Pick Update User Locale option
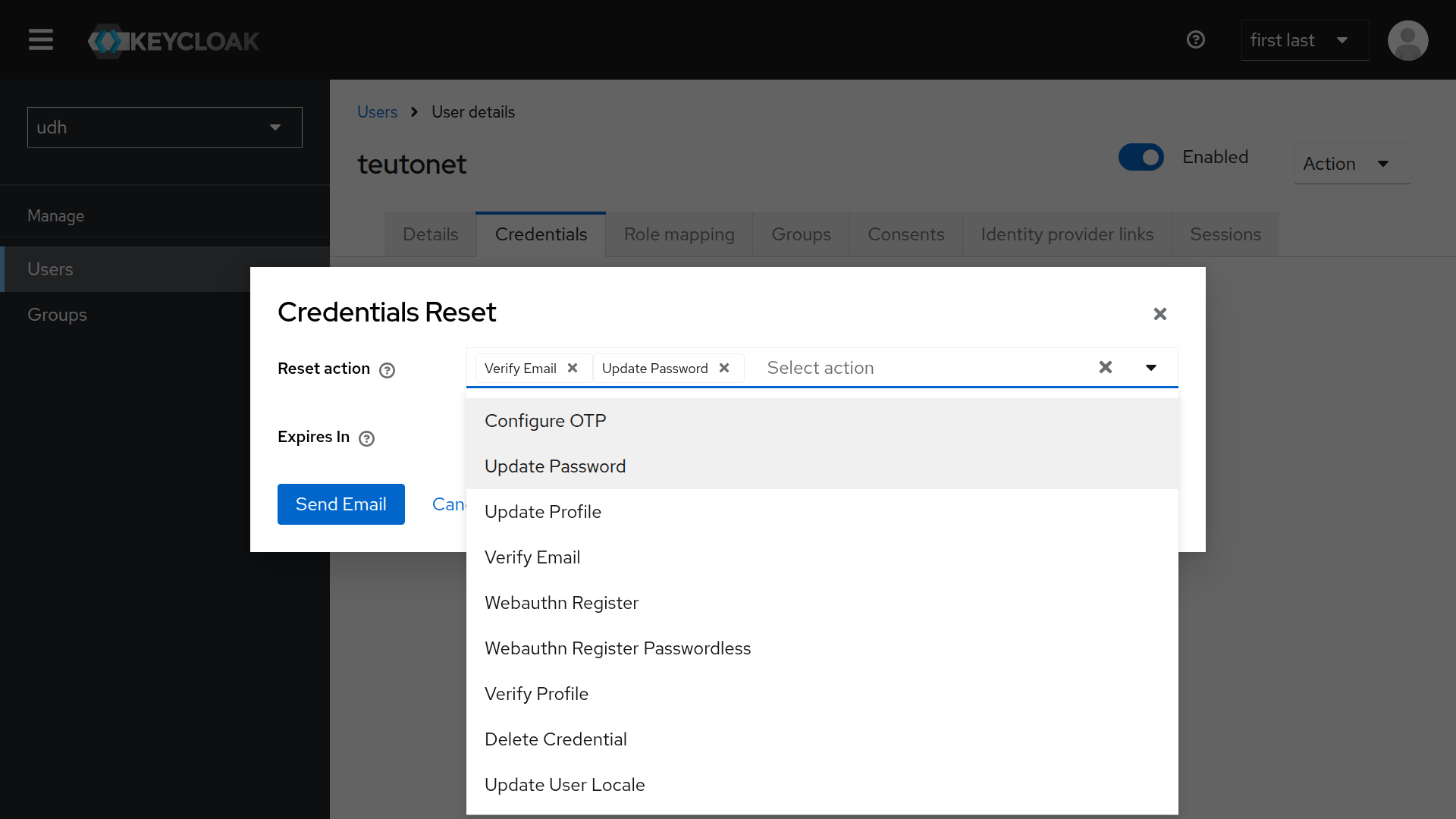 click(x=564, y=785)
